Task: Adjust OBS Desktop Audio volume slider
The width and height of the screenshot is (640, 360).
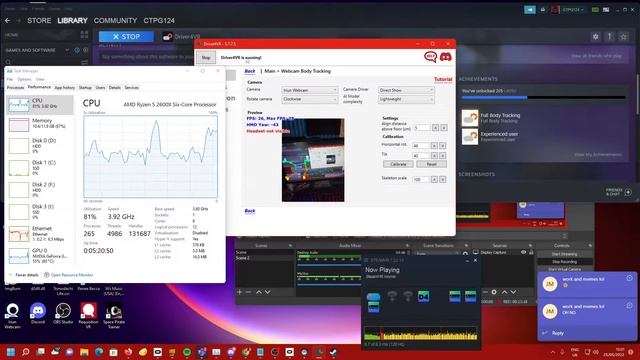Action: point(329,265)
